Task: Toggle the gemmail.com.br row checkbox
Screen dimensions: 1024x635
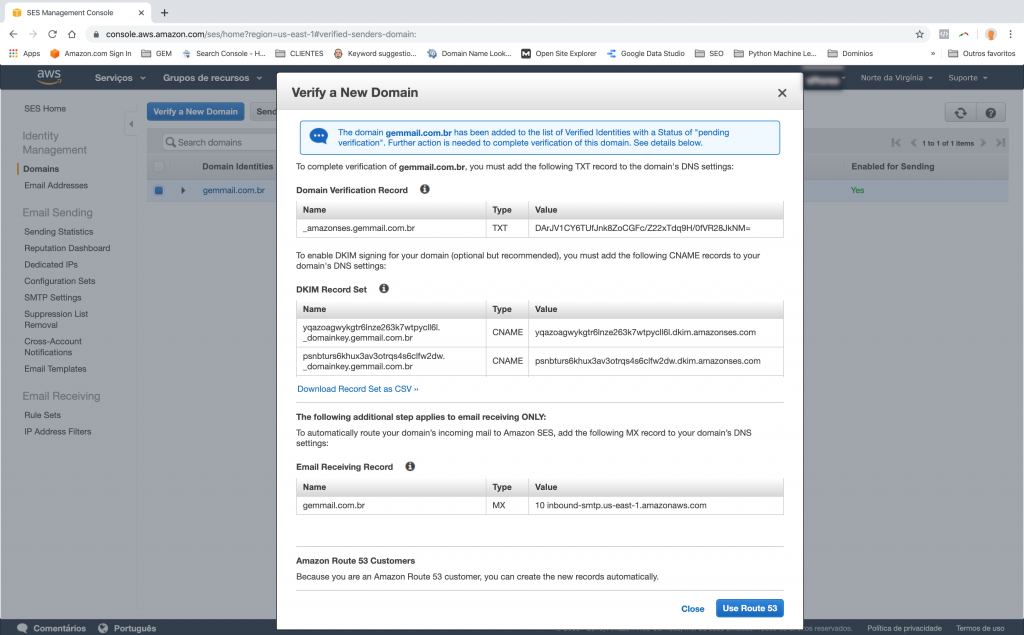Action: point(159,190)
